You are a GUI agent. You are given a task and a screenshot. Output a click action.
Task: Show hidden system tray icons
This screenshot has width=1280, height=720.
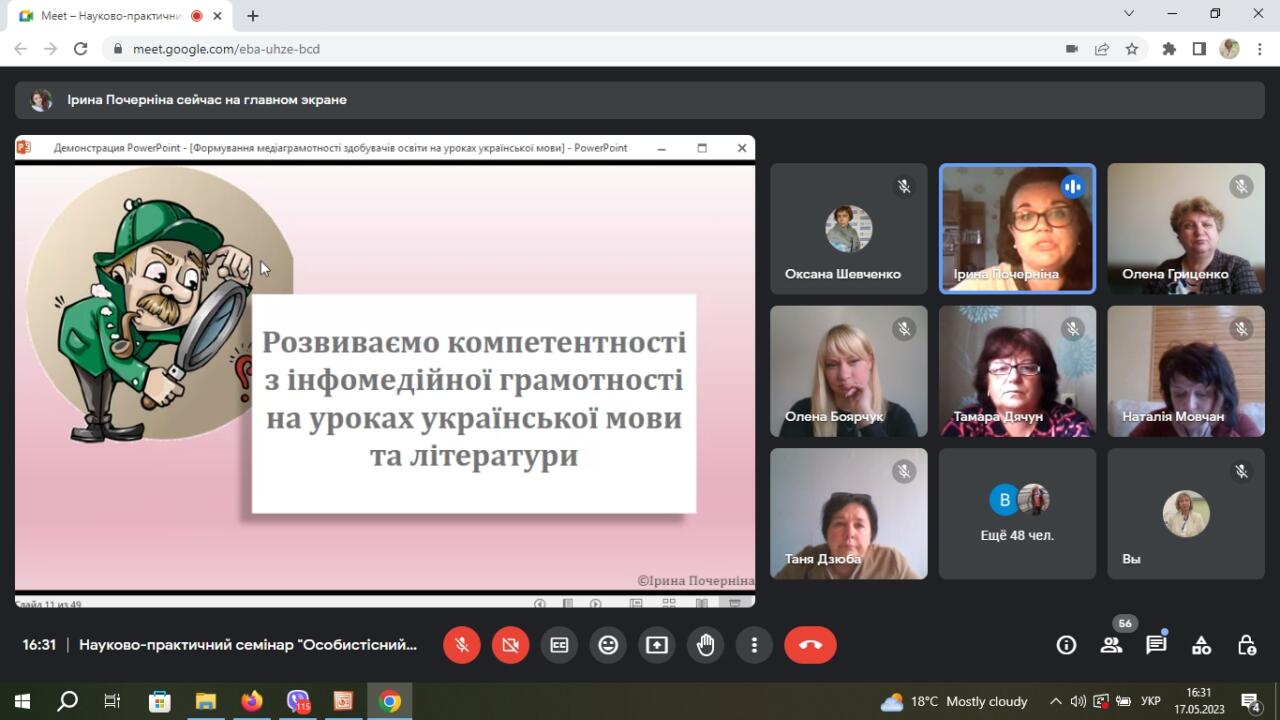pyautogui.click(x=1056, y=701)
